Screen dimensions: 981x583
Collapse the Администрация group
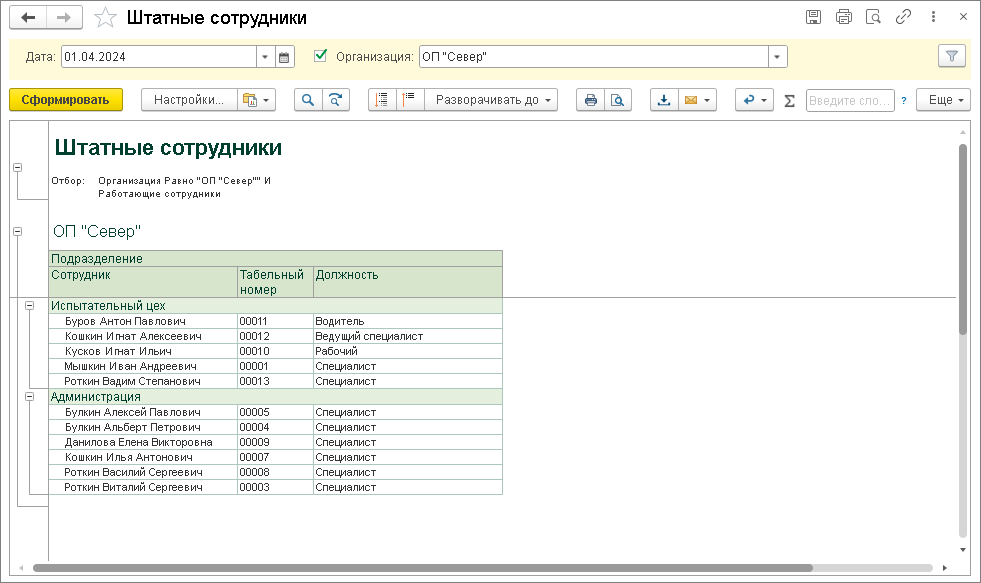(30, 397)
